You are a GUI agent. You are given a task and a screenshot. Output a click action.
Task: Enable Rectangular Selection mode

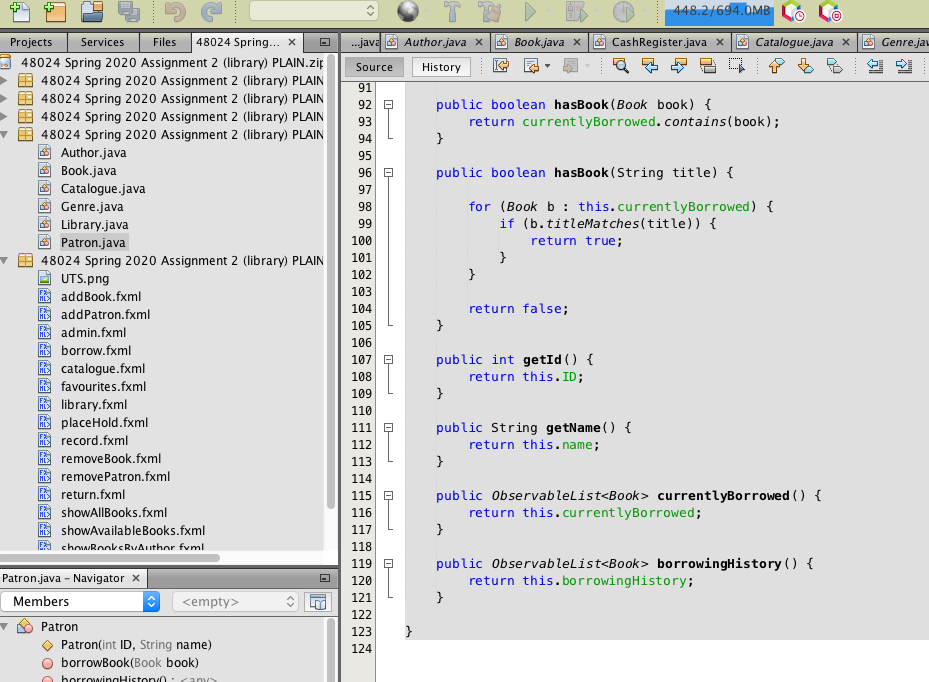(736, 66)
